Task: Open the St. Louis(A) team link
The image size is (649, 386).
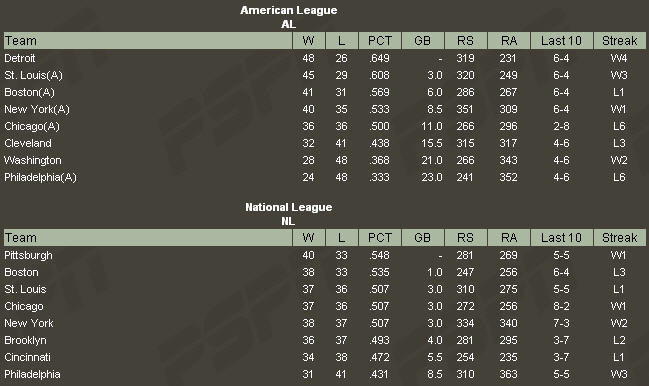Action: 33,75
